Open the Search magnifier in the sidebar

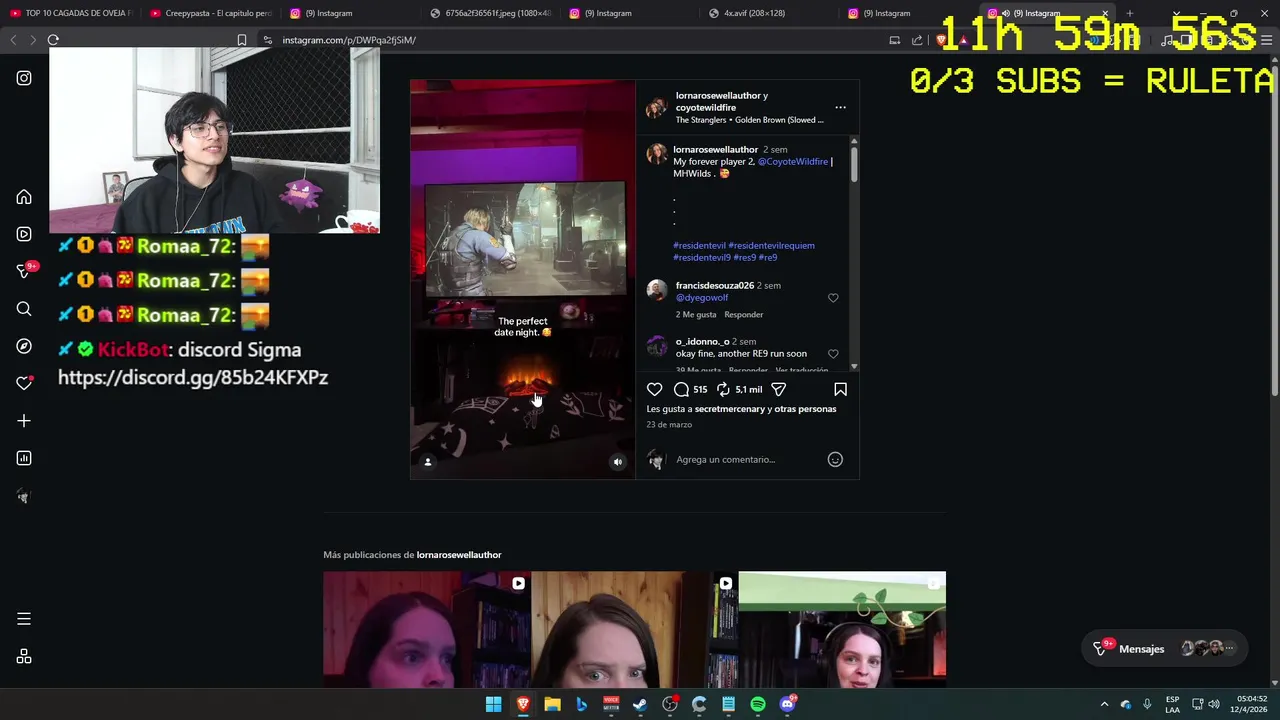point(24,309)
